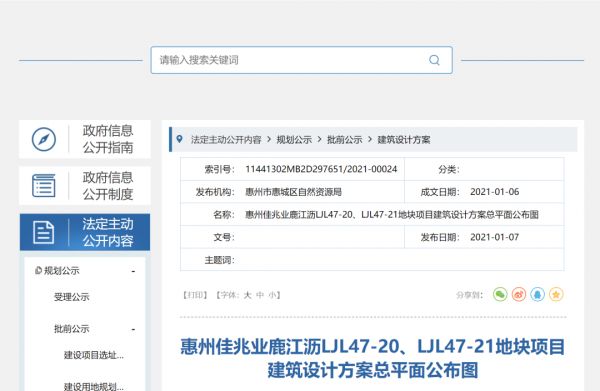The image size is (600, 391).
Task: Go to 法定主动公开内容 breadcrumb link
Action: (226, 140)
